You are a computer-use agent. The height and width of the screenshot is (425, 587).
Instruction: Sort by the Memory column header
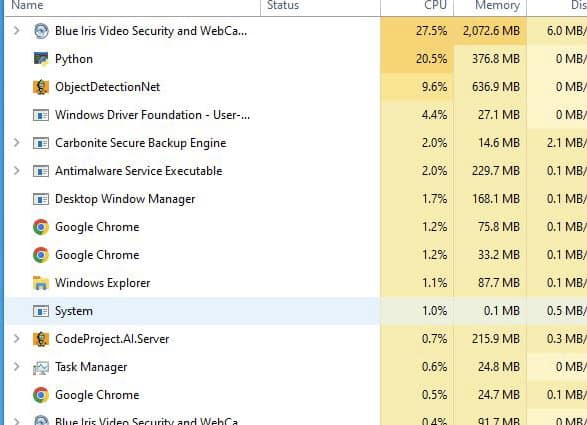(x=490, y=6)
